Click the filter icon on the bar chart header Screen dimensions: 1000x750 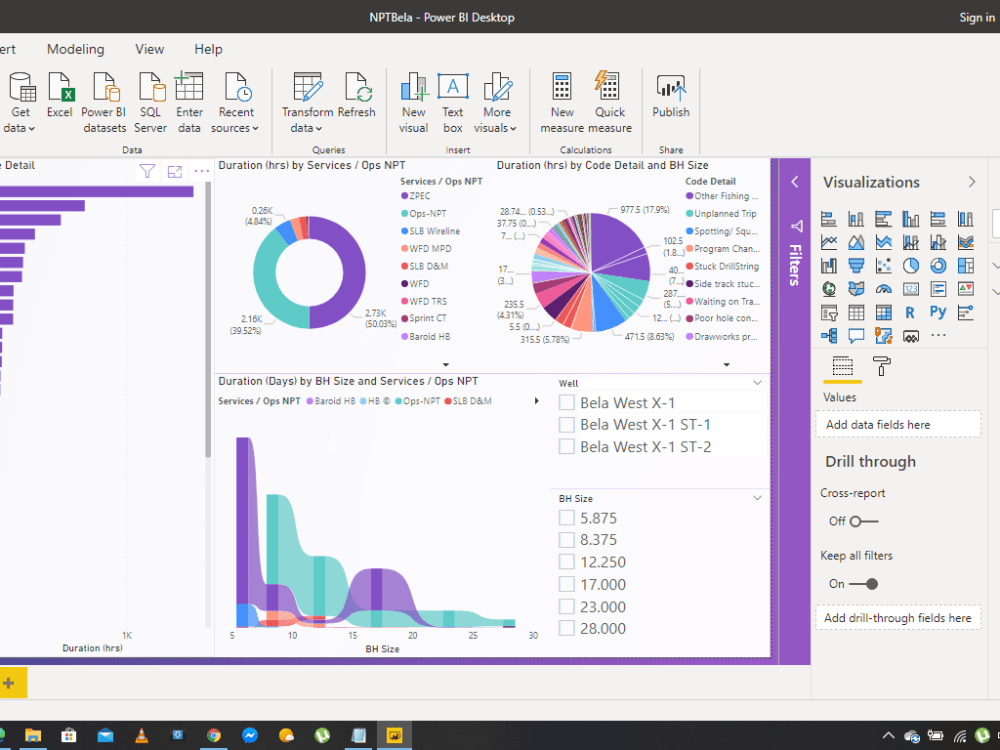tap(147, 171)
